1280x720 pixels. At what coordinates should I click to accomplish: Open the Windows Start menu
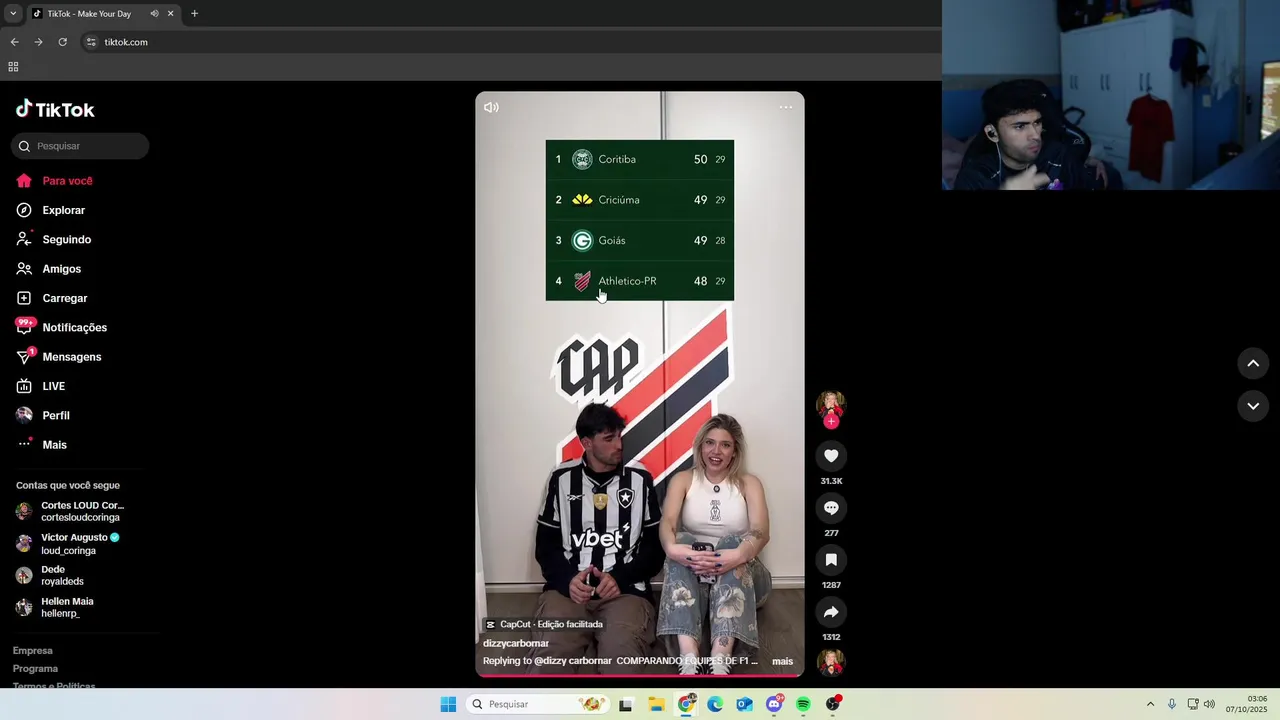click(x=448, y=704)
